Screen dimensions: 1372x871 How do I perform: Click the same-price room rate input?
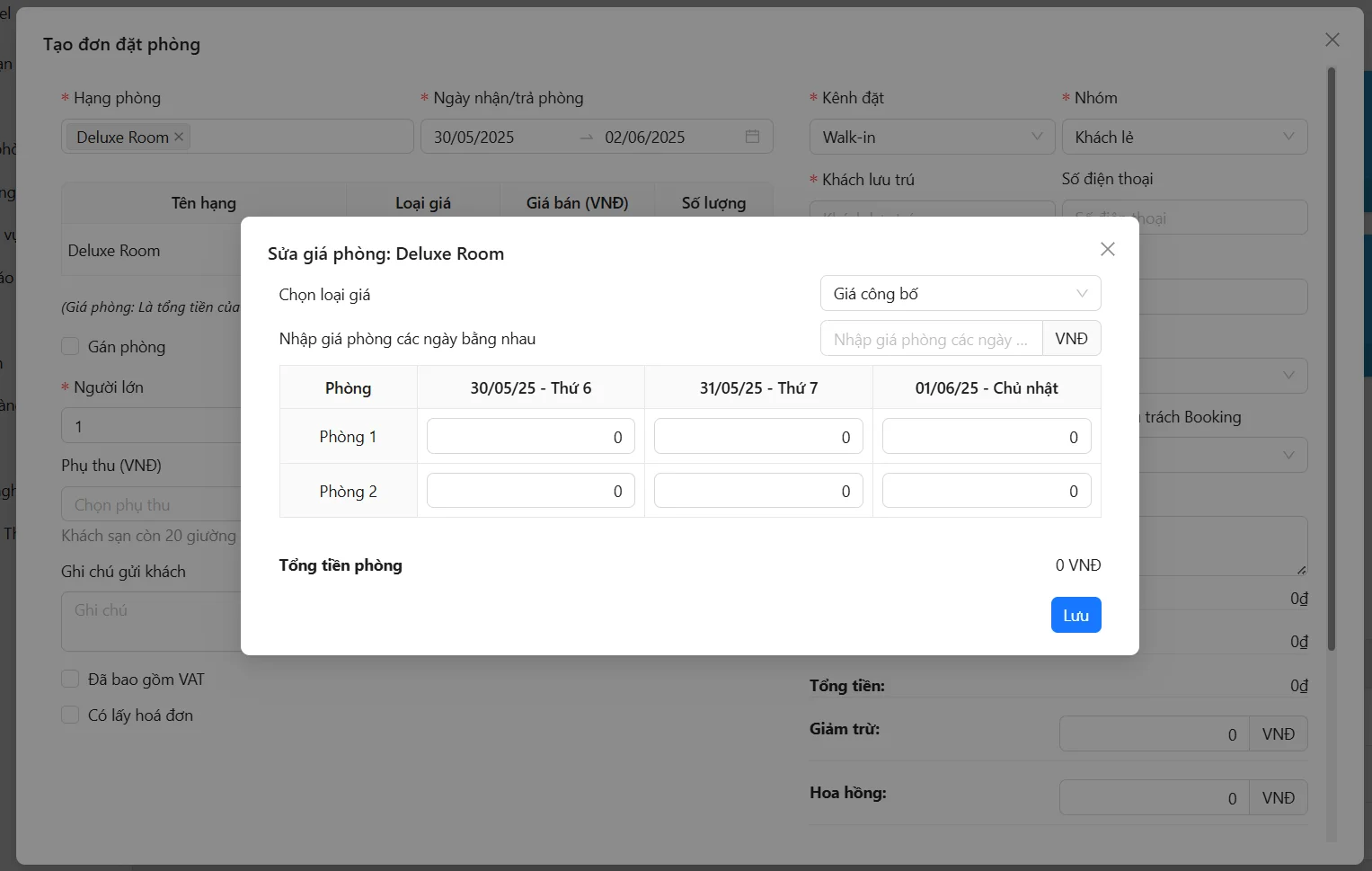click(930, 340)
